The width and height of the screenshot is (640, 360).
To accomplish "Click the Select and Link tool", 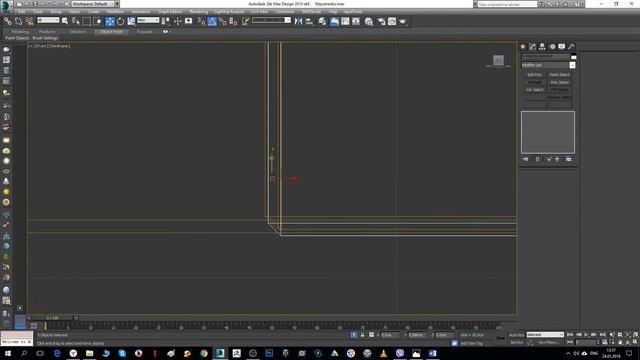I will pos(8,21).
